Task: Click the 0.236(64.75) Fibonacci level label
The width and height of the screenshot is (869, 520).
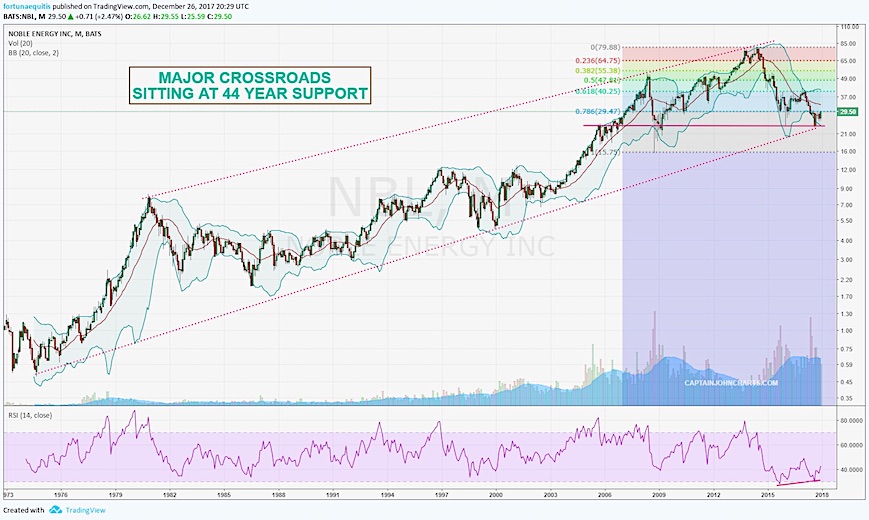Action: [597, 60]
